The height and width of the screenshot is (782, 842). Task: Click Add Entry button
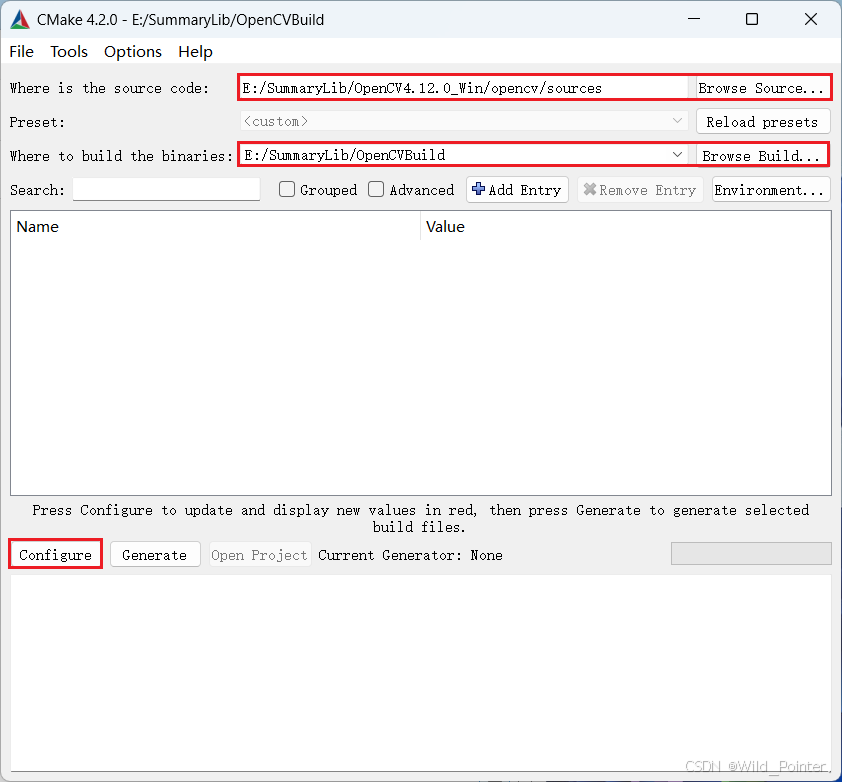click(x=517, y=190)
